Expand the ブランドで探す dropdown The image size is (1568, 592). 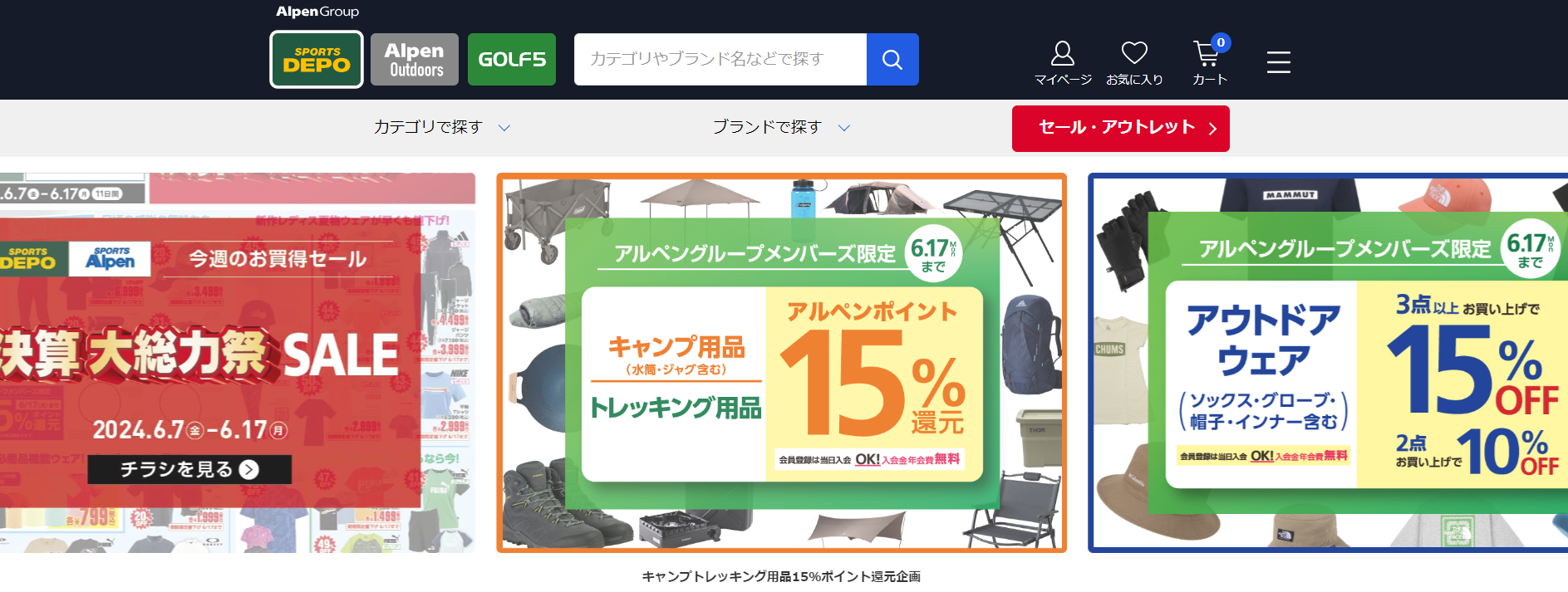[x=781, y=127]
